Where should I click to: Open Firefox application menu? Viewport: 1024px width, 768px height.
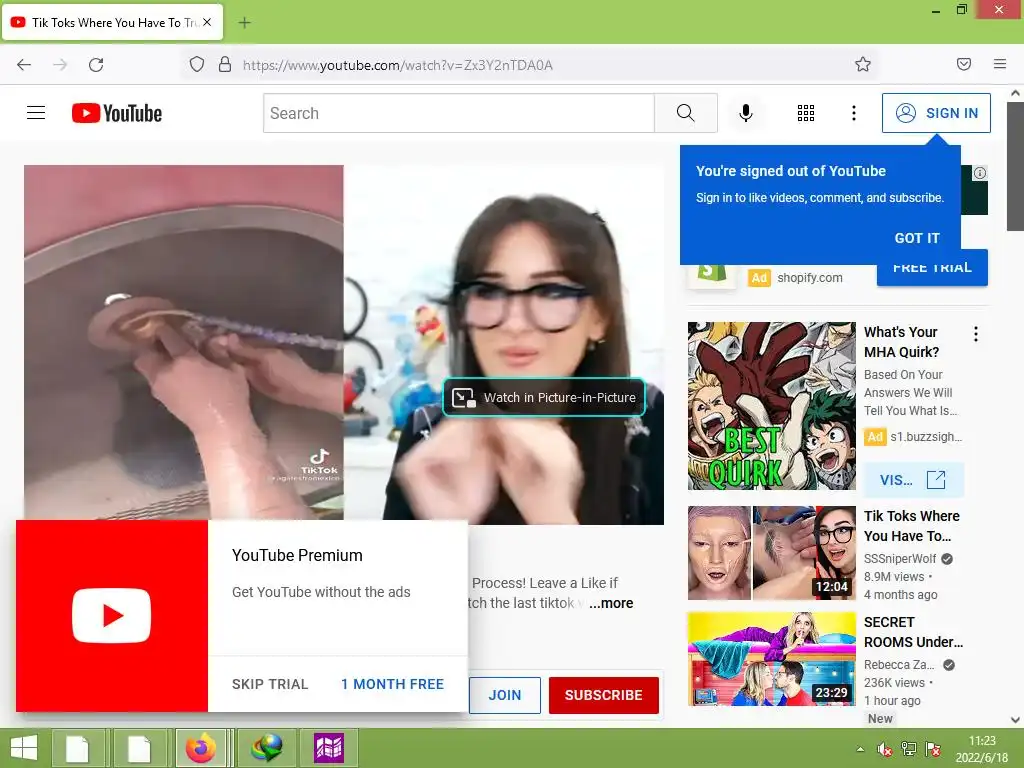(1000, 64)
